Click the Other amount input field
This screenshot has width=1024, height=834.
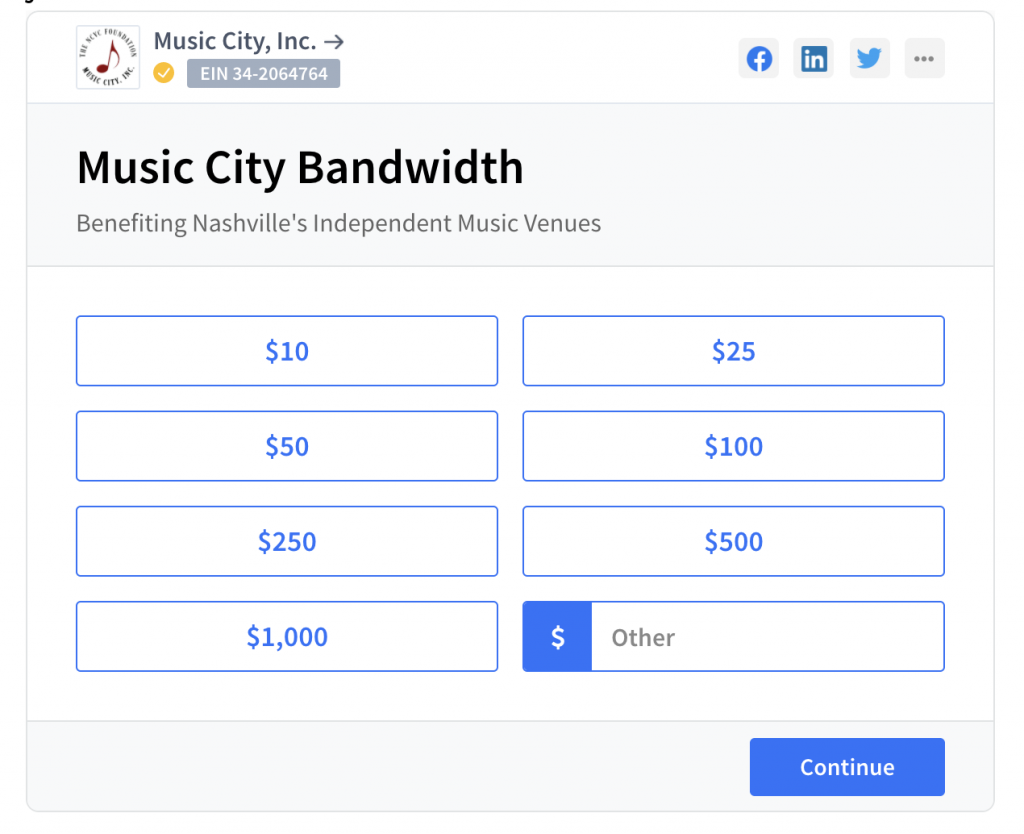click(766, 637)
